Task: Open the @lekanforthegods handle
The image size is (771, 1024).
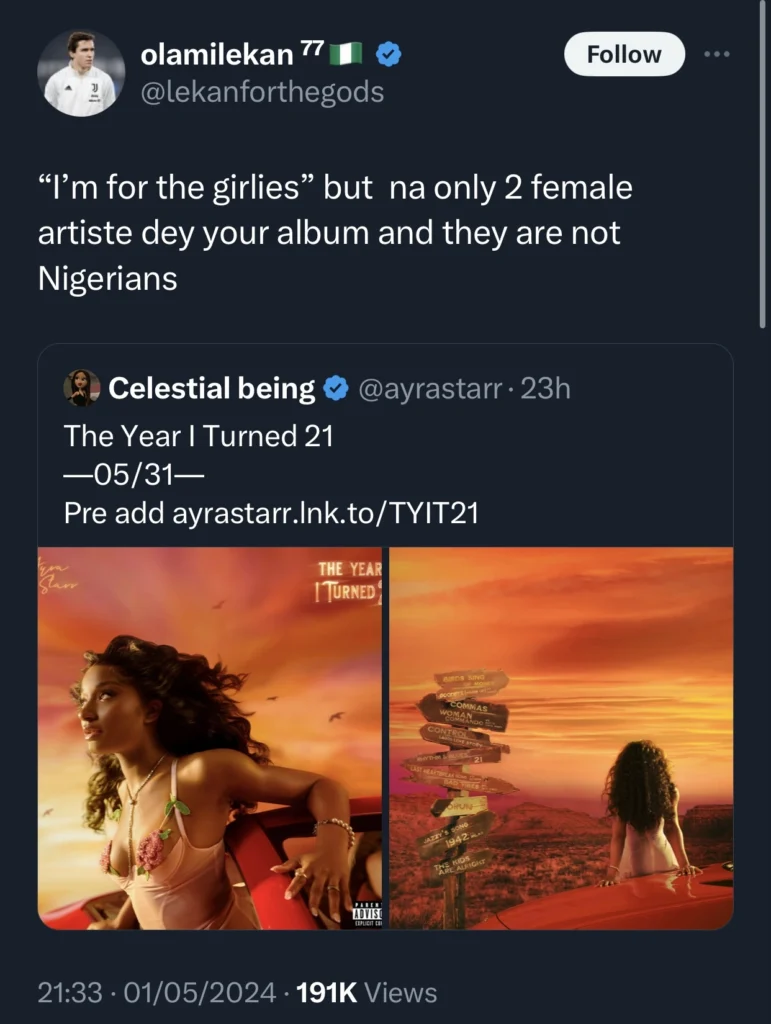Action: point(262,91)
